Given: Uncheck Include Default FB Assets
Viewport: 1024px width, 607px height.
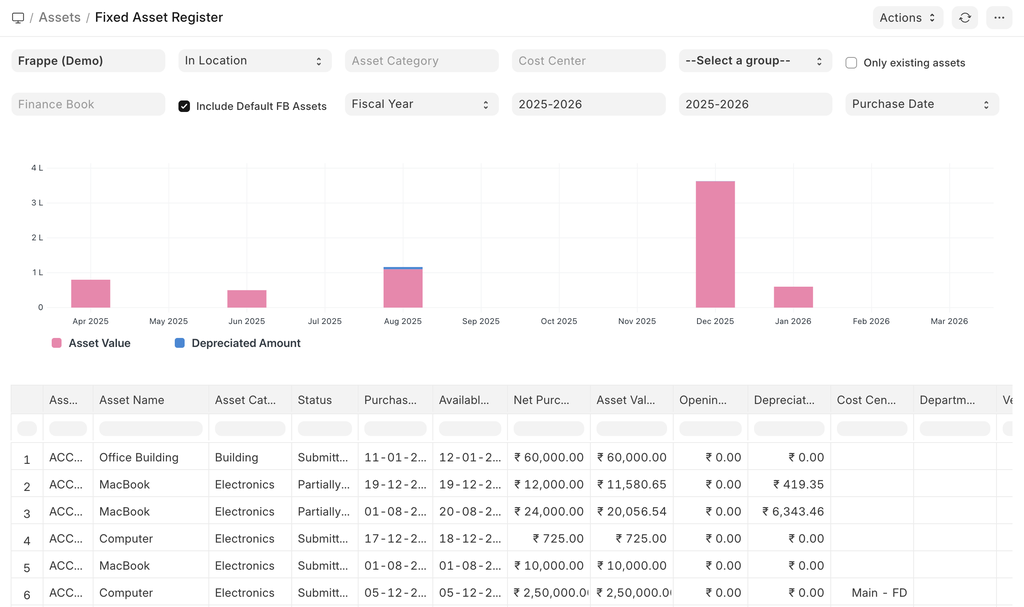Looking at the screenshot, I should click(184, 106).
